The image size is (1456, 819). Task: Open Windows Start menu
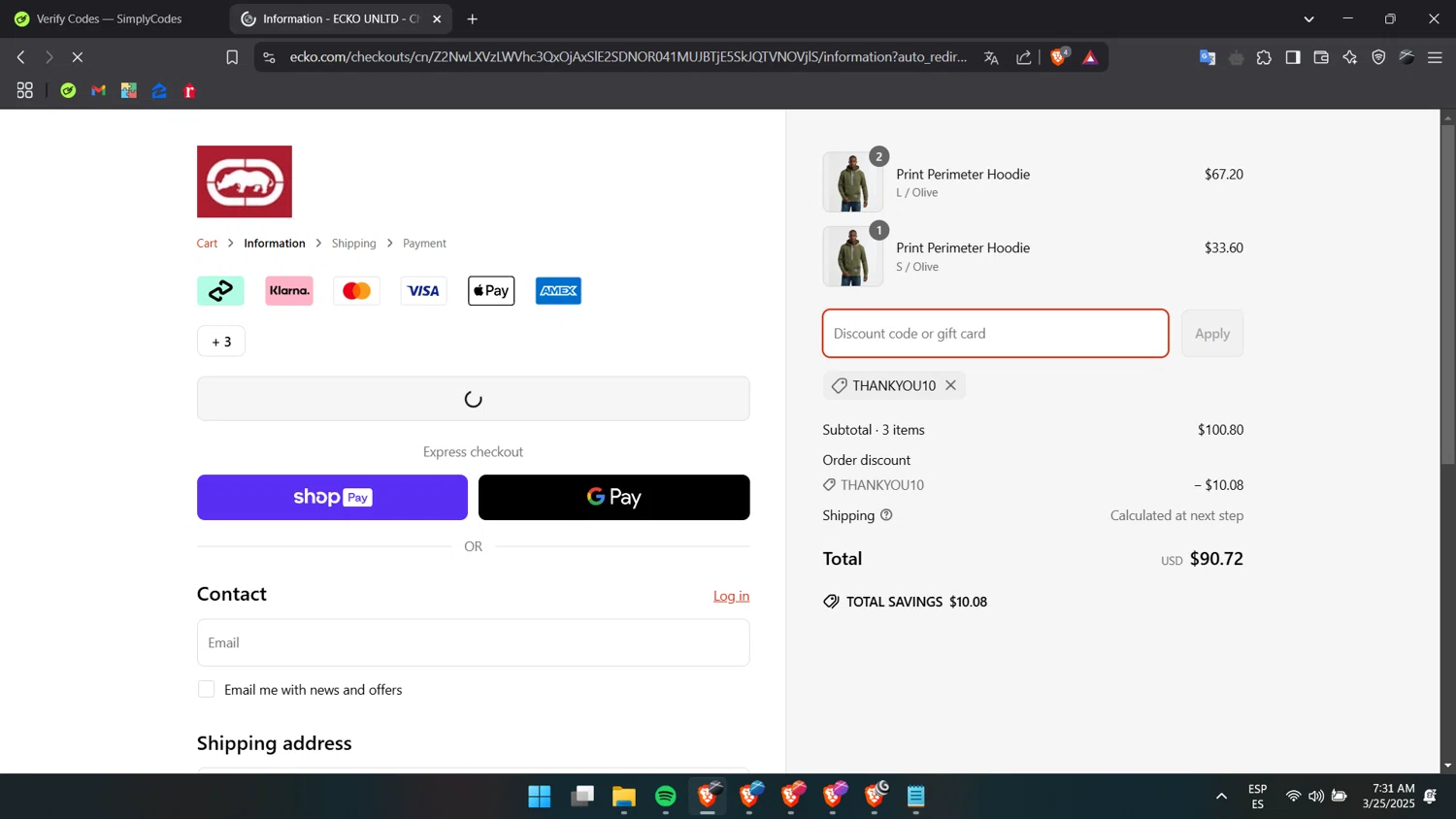[x=540, y=797]
